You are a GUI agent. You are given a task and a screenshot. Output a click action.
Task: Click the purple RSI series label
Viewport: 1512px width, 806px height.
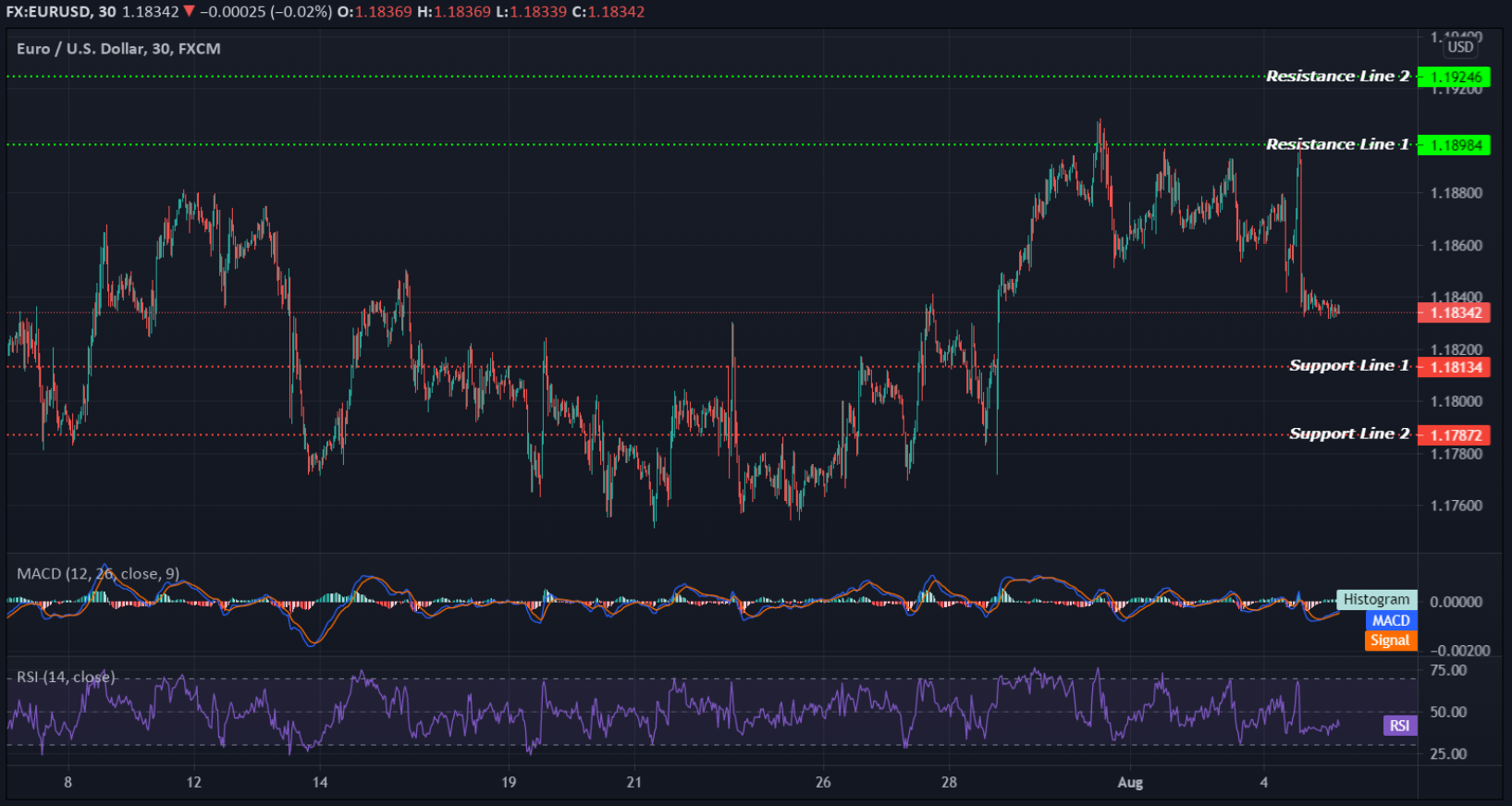(1400, 726)
